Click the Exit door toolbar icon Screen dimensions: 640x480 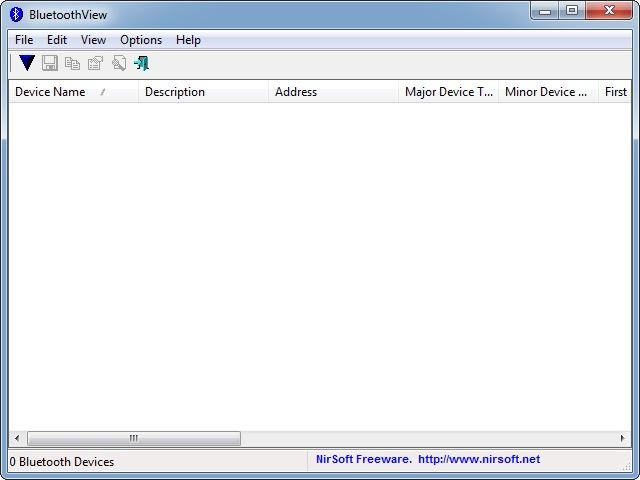[x=142, y=63]
